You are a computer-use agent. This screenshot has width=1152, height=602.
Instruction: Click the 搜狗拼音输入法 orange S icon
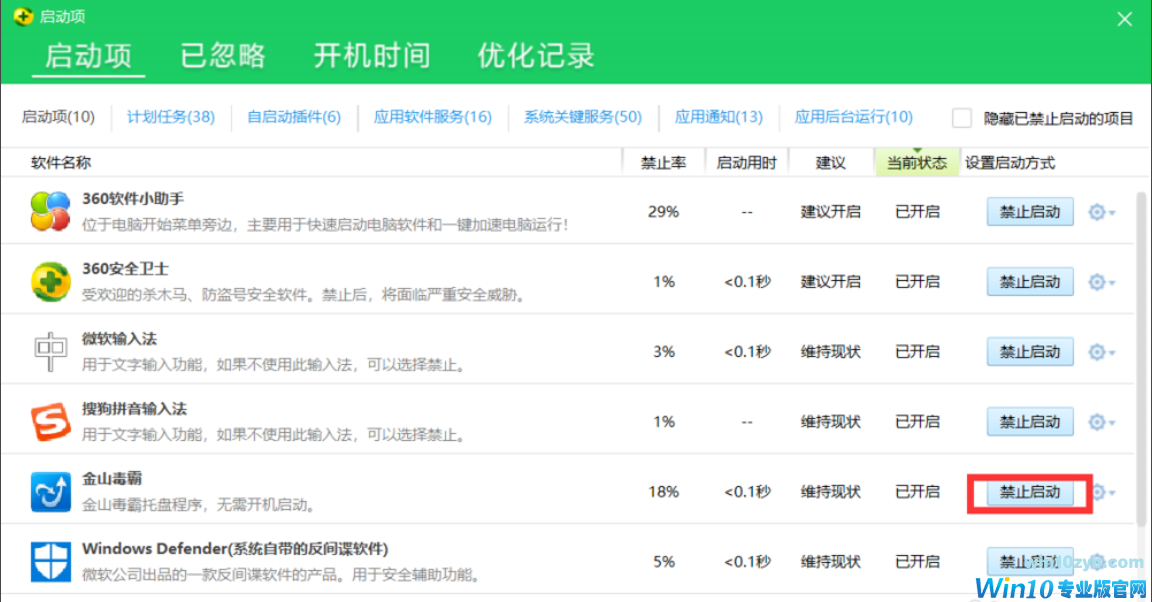pos(50,422)
